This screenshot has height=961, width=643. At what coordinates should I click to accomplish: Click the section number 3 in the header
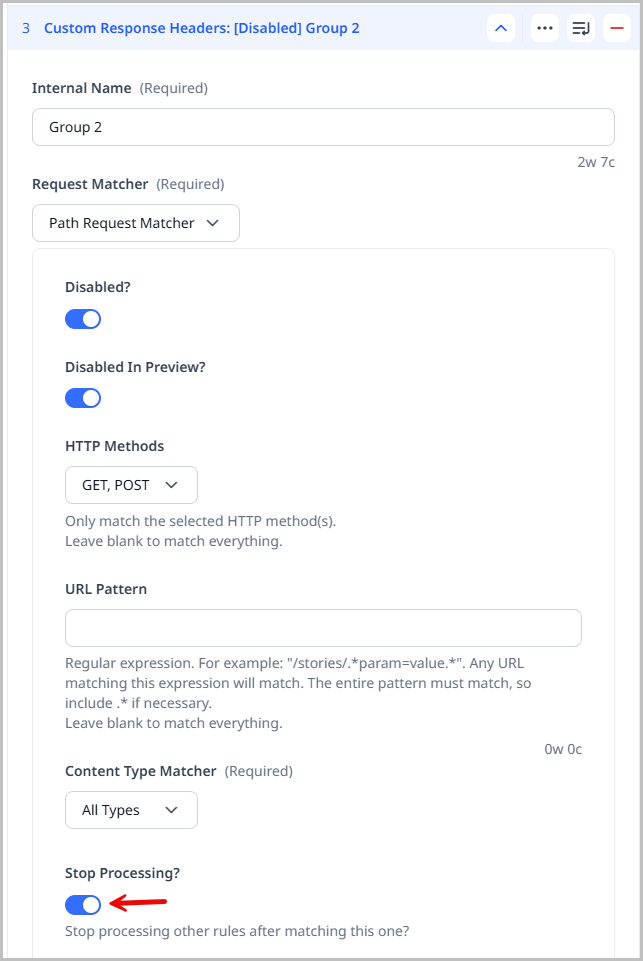23,27
